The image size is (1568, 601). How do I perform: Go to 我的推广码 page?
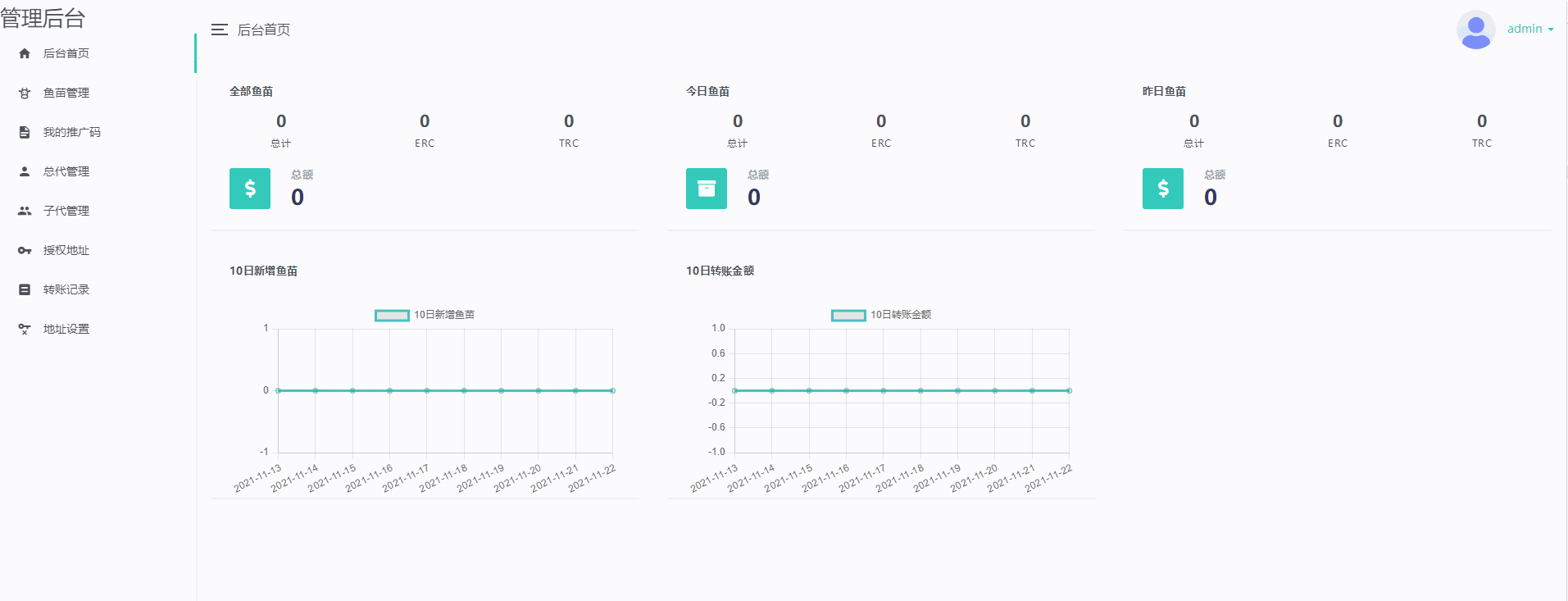[x=72, y=132]
